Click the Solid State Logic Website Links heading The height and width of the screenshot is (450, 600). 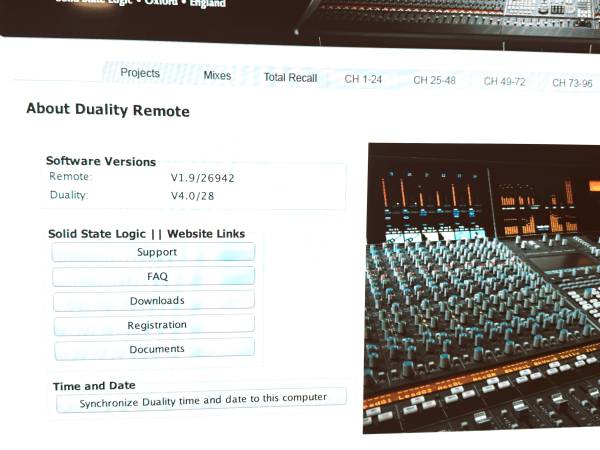pos(147,234)
